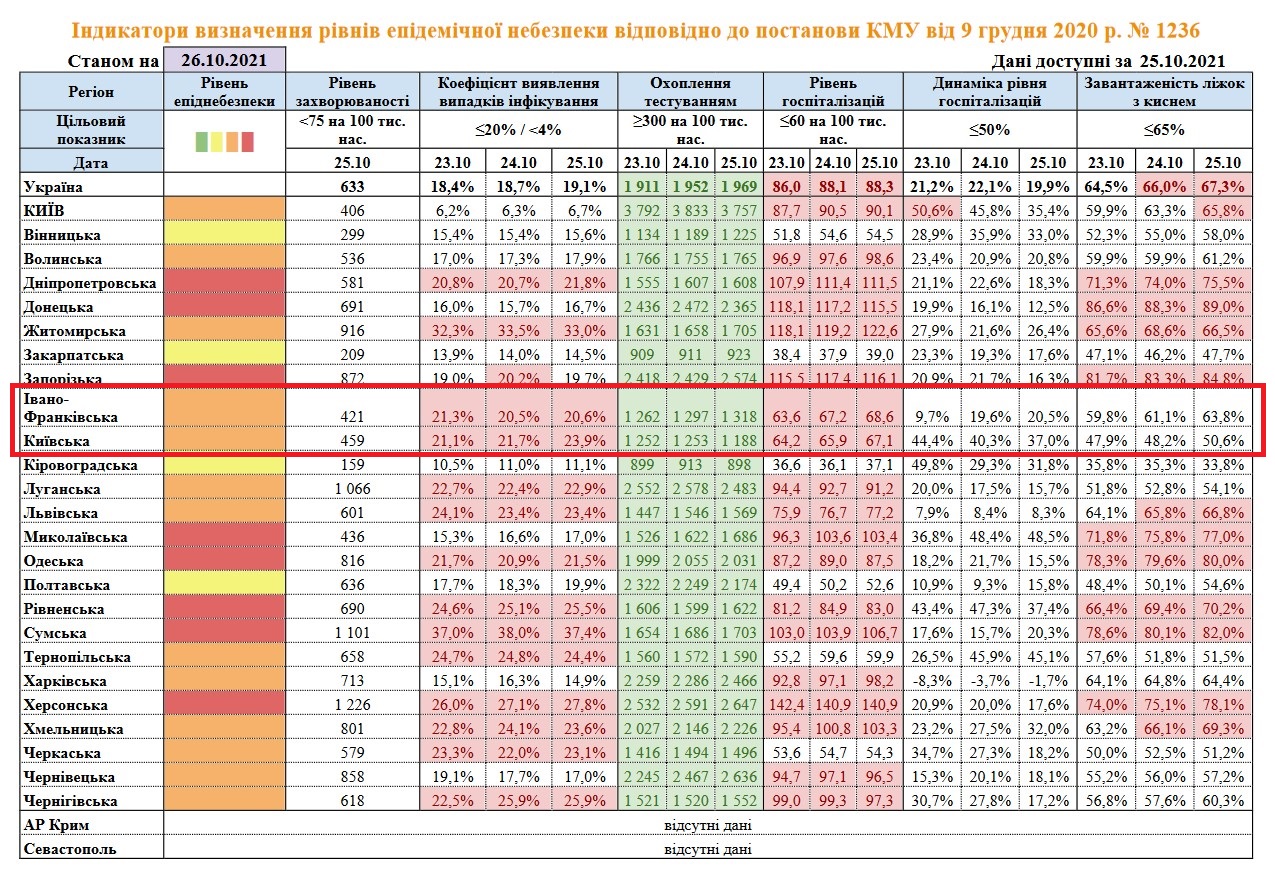Viewport: 1275px width, 876px height.
Task: Click the 'Севастополь' row label
Action: coord(68,849)
